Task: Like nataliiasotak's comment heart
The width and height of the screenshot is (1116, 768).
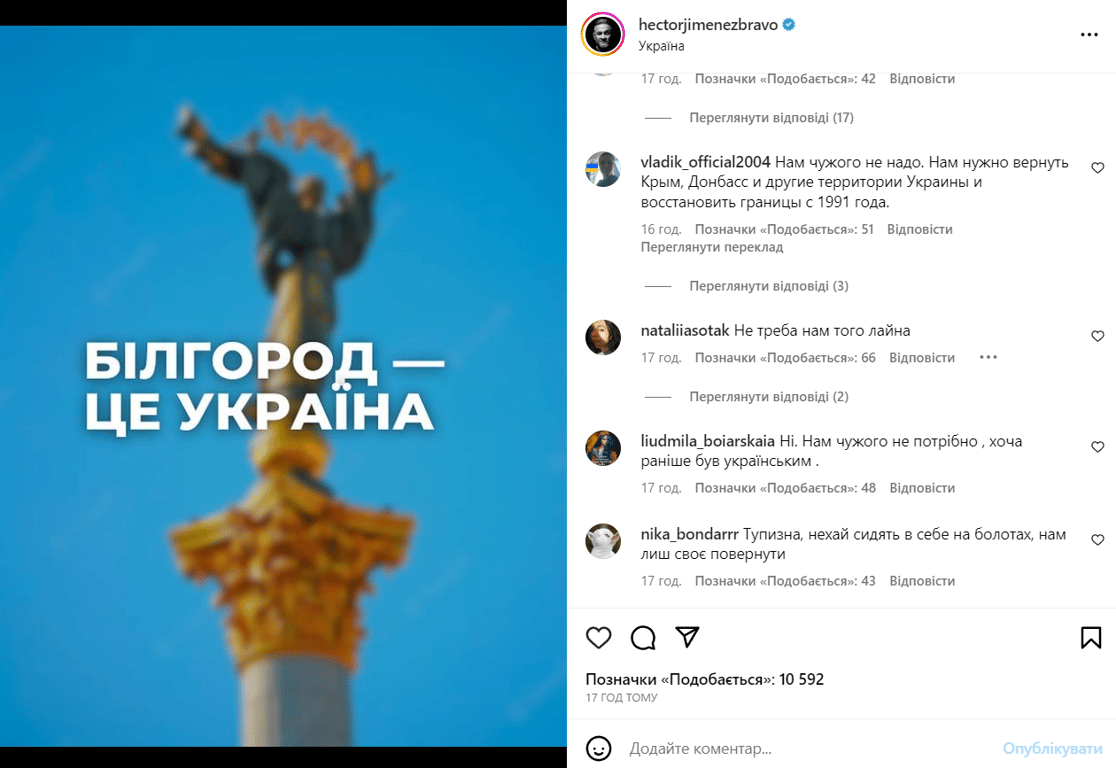Action: 1097,336
